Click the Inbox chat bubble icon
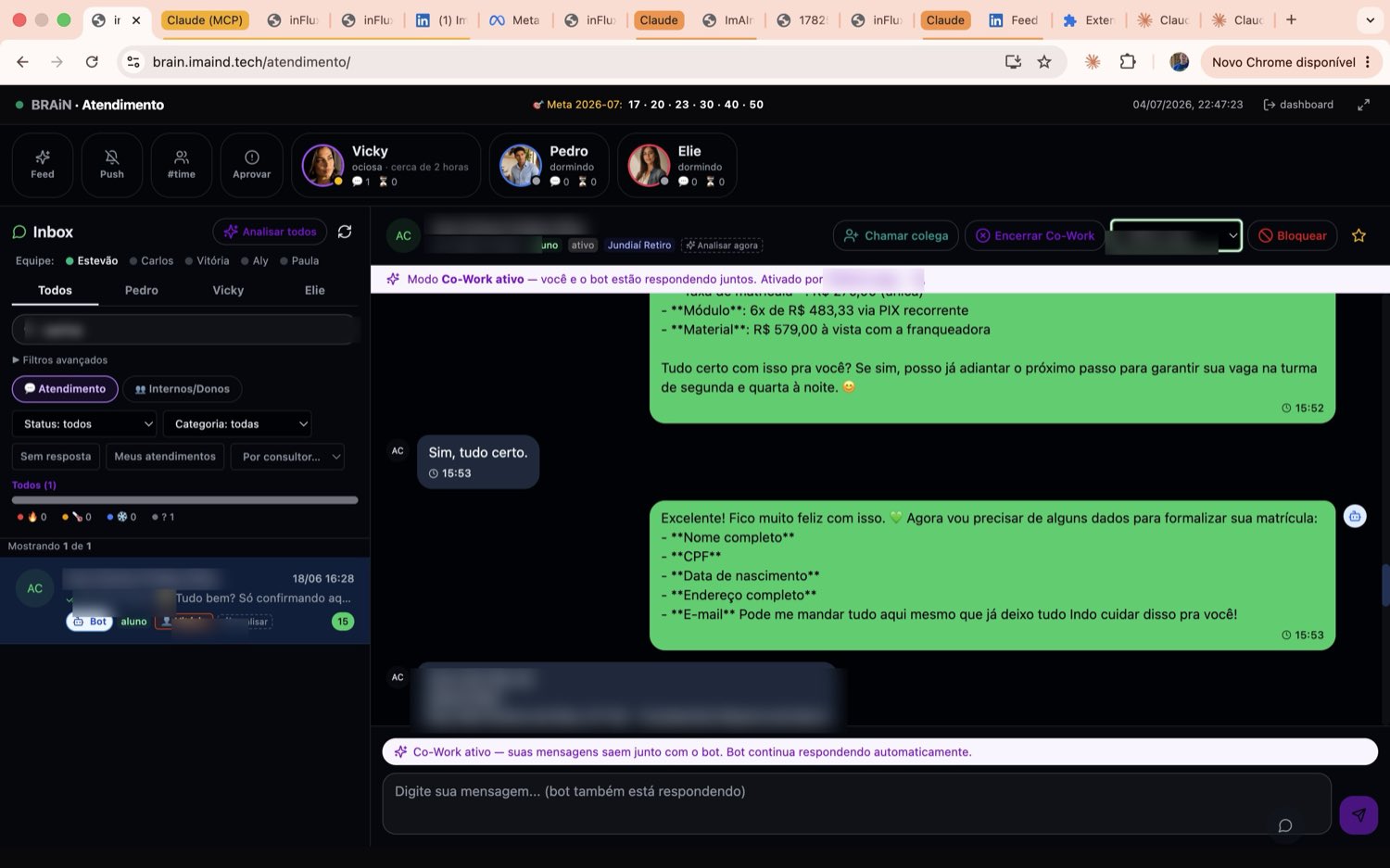Screen dimensions: 1390x868 click(19, 232)
